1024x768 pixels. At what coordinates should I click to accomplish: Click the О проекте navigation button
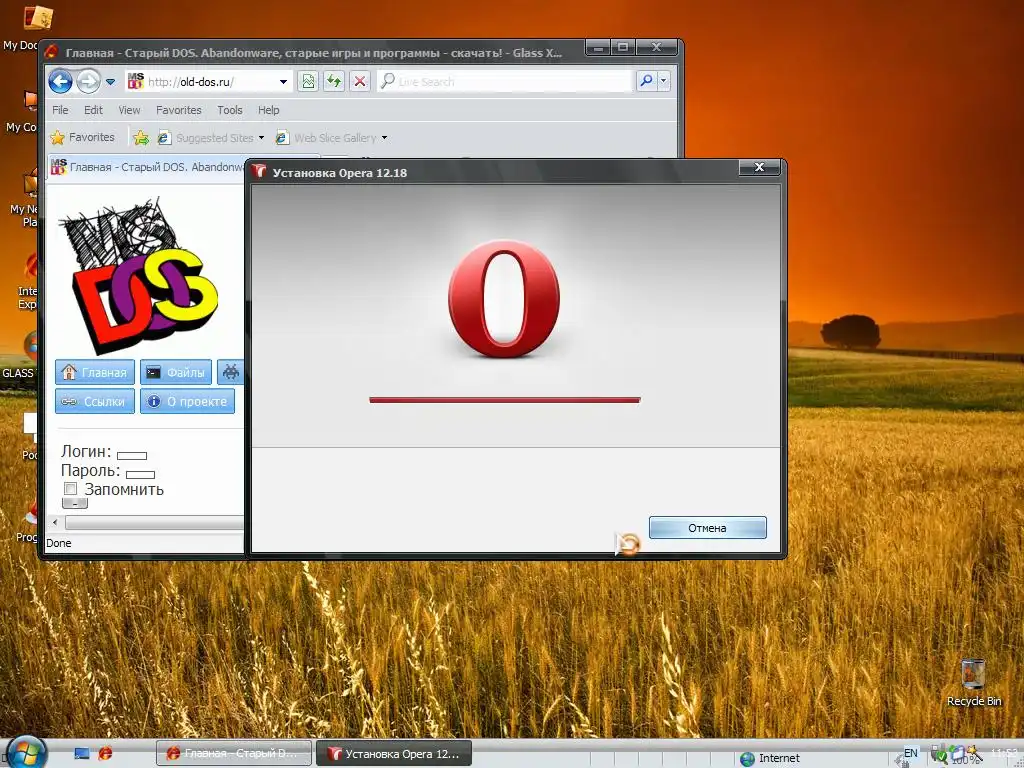coord(187,401)
